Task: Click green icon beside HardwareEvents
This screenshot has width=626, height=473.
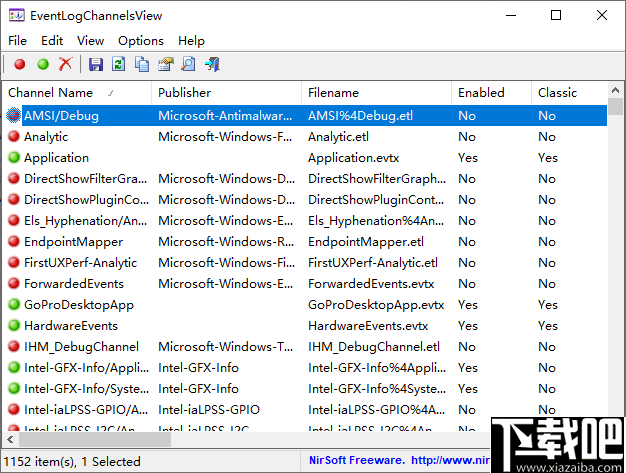Action: [x=14, y=325]
